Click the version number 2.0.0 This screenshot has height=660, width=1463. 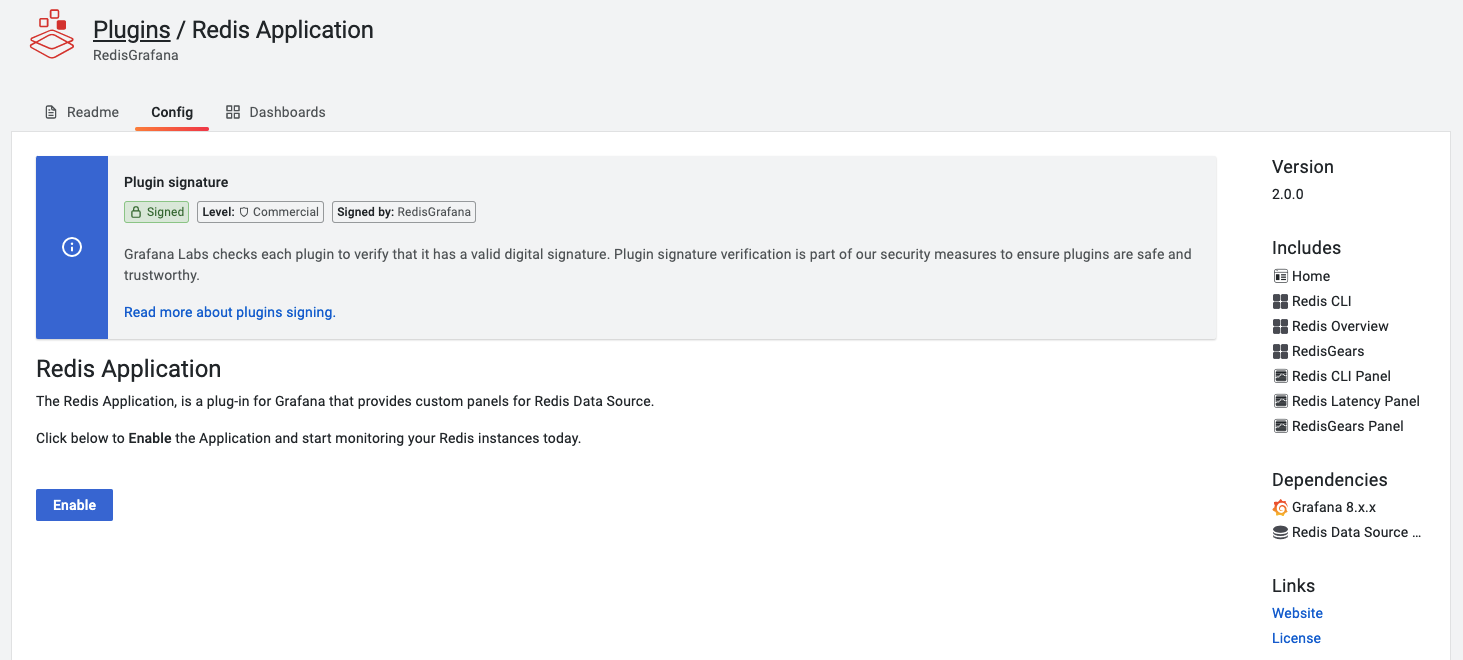(x=1288, y=194)
